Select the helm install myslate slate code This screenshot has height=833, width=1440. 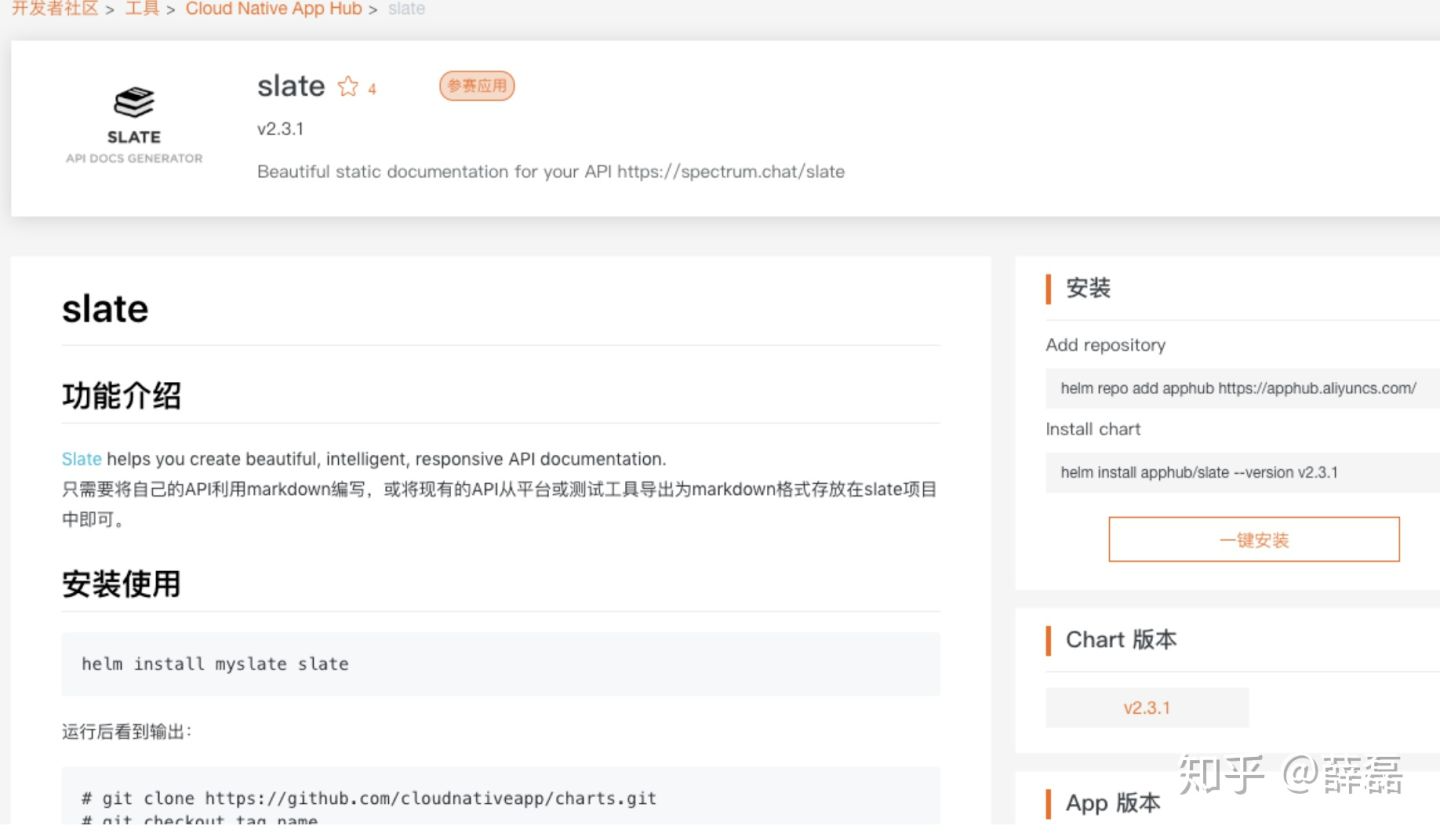pos(215,664)
